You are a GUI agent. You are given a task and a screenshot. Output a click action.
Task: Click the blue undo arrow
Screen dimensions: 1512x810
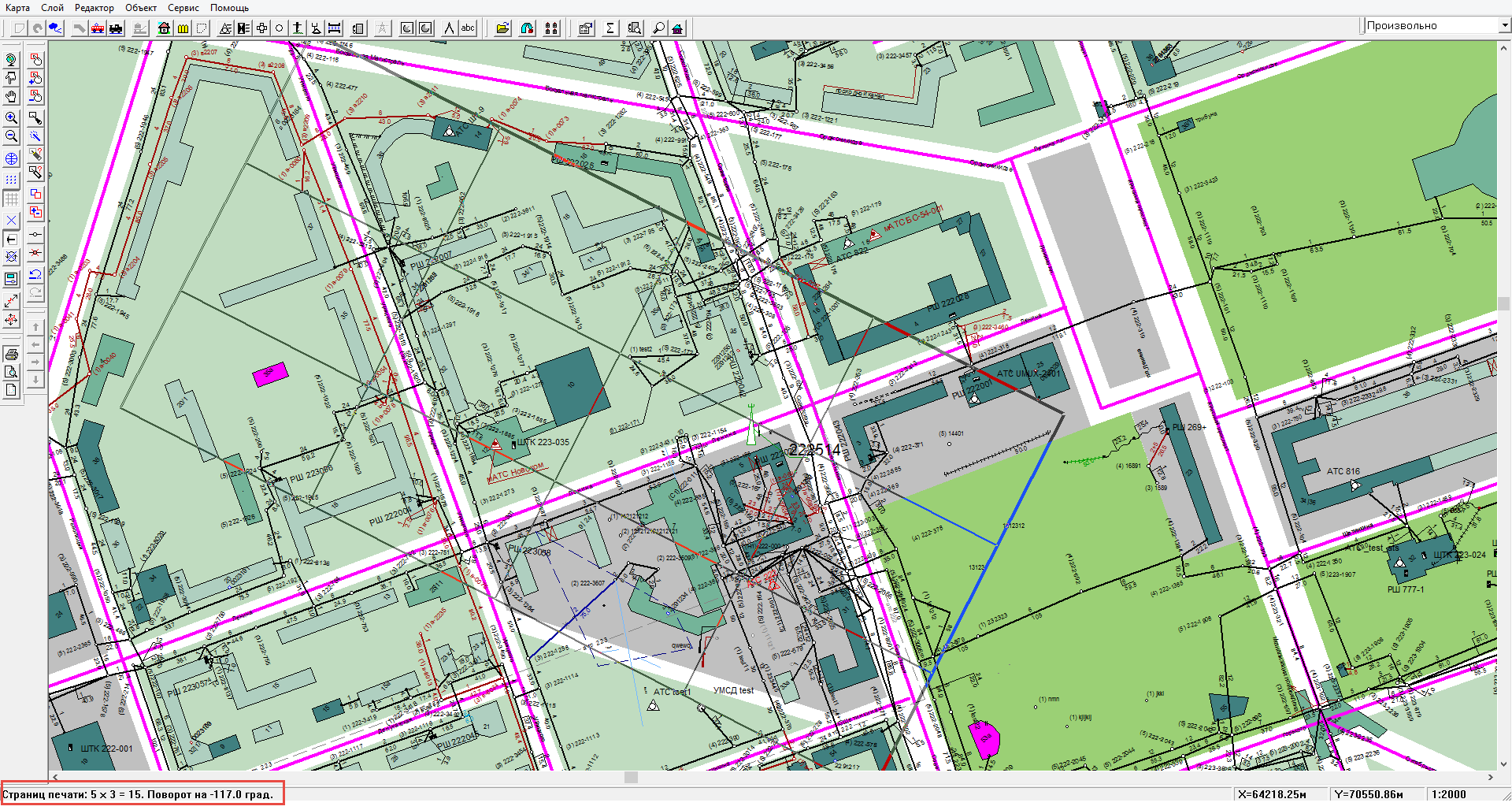click(x=35, y=273)
